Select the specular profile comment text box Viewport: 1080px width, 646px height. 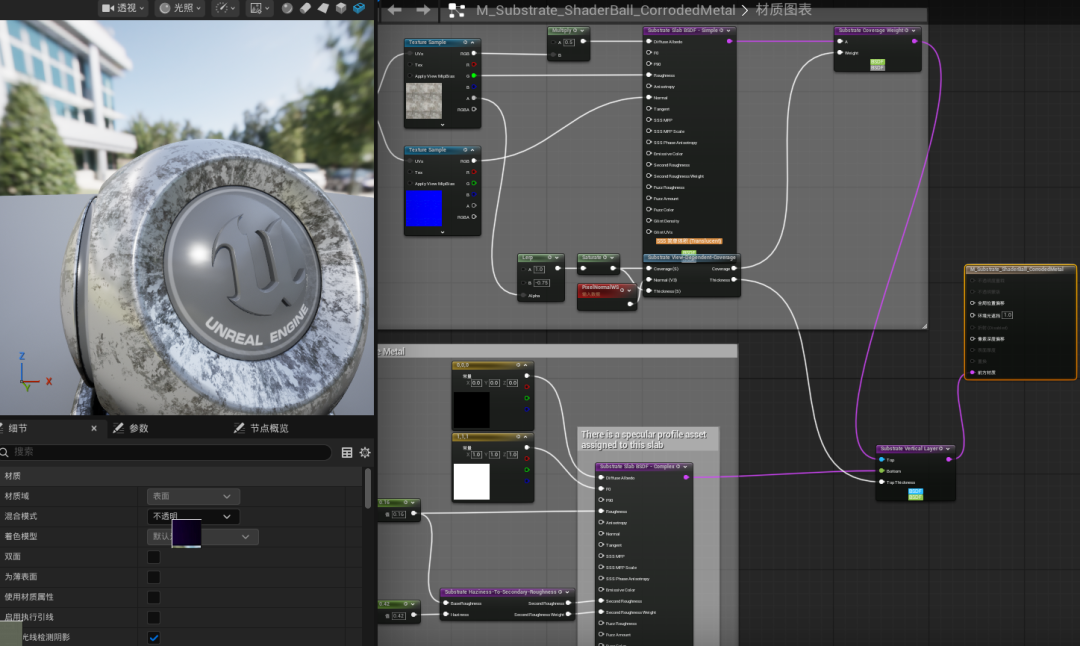pos(647,439)
